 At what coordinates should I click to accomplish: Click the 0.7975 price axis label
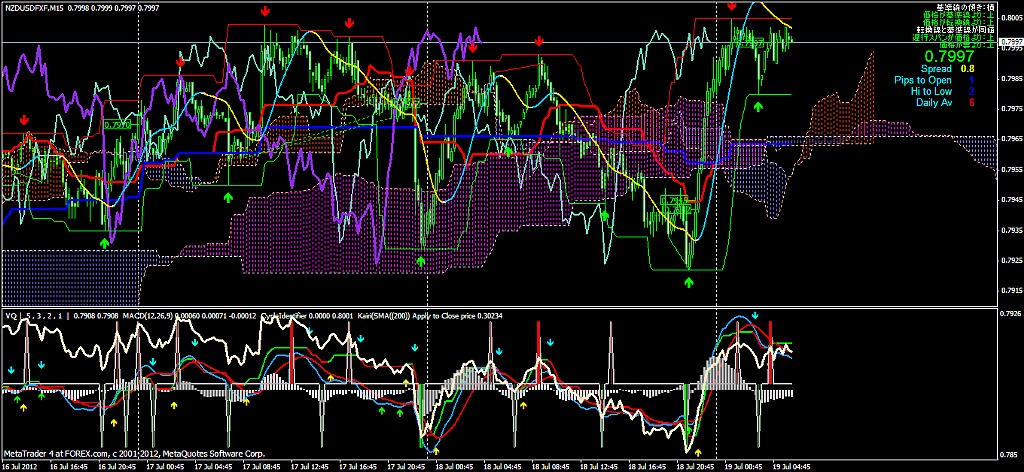tap(1010, 108)
